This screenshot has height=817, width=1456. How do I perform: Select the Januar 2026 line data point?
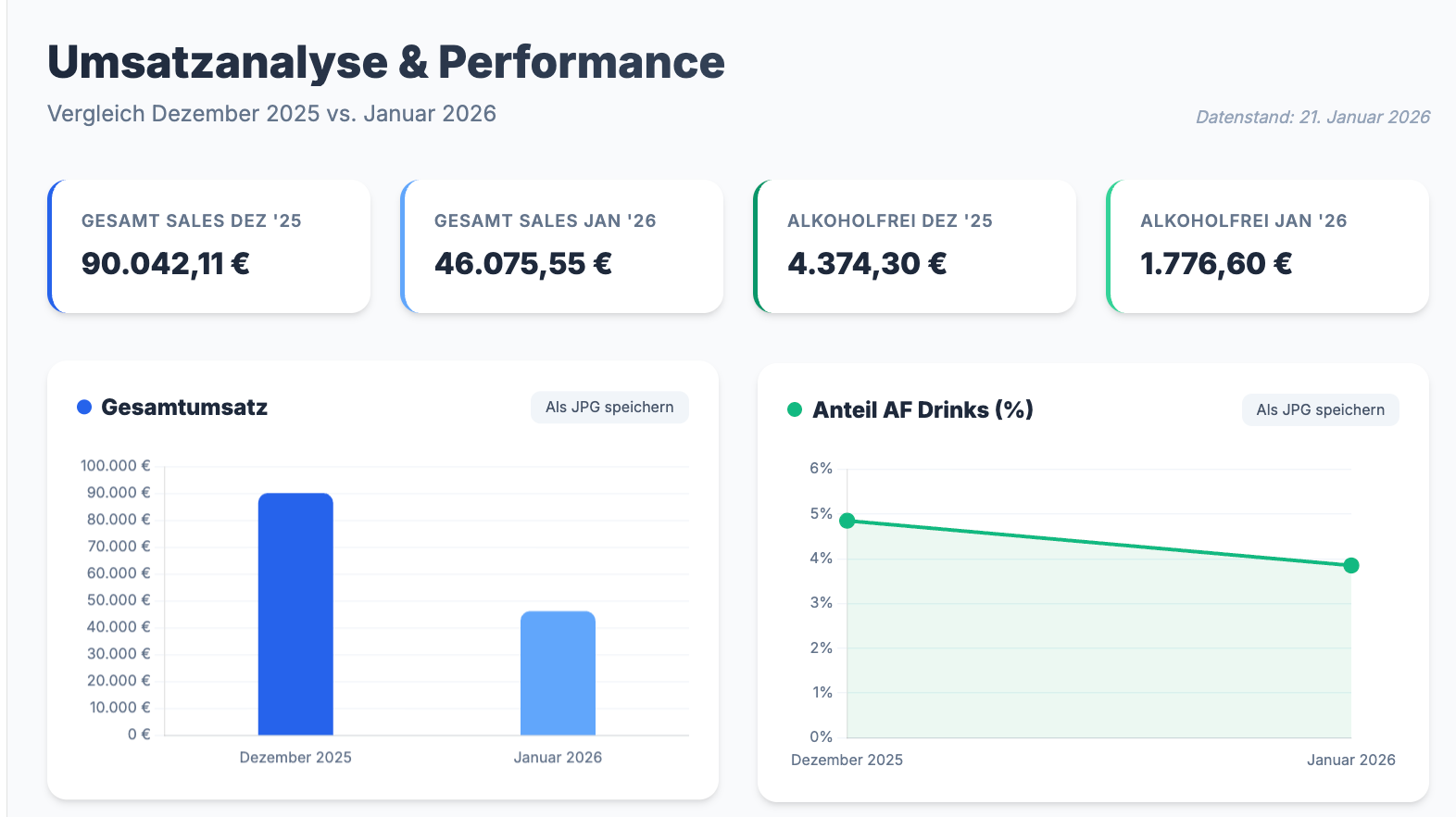click(x=1351, y=565)
